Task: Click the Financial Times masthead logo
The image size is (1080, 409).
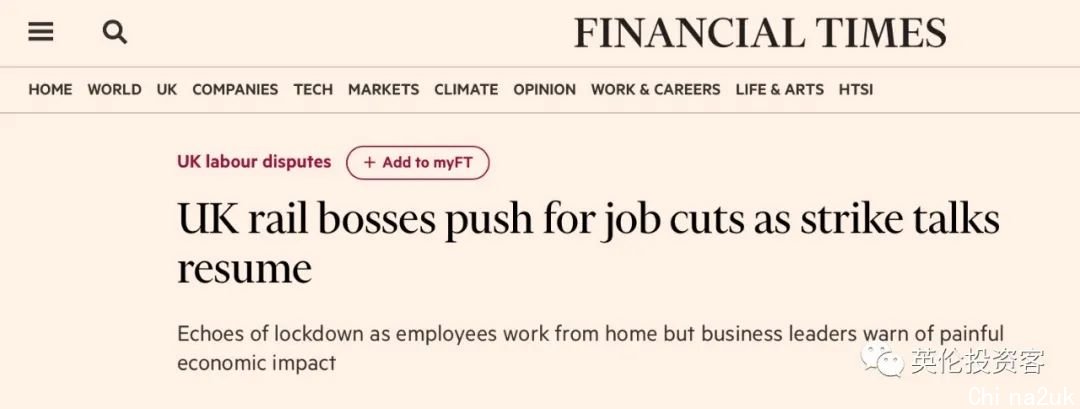Action: 760,33
